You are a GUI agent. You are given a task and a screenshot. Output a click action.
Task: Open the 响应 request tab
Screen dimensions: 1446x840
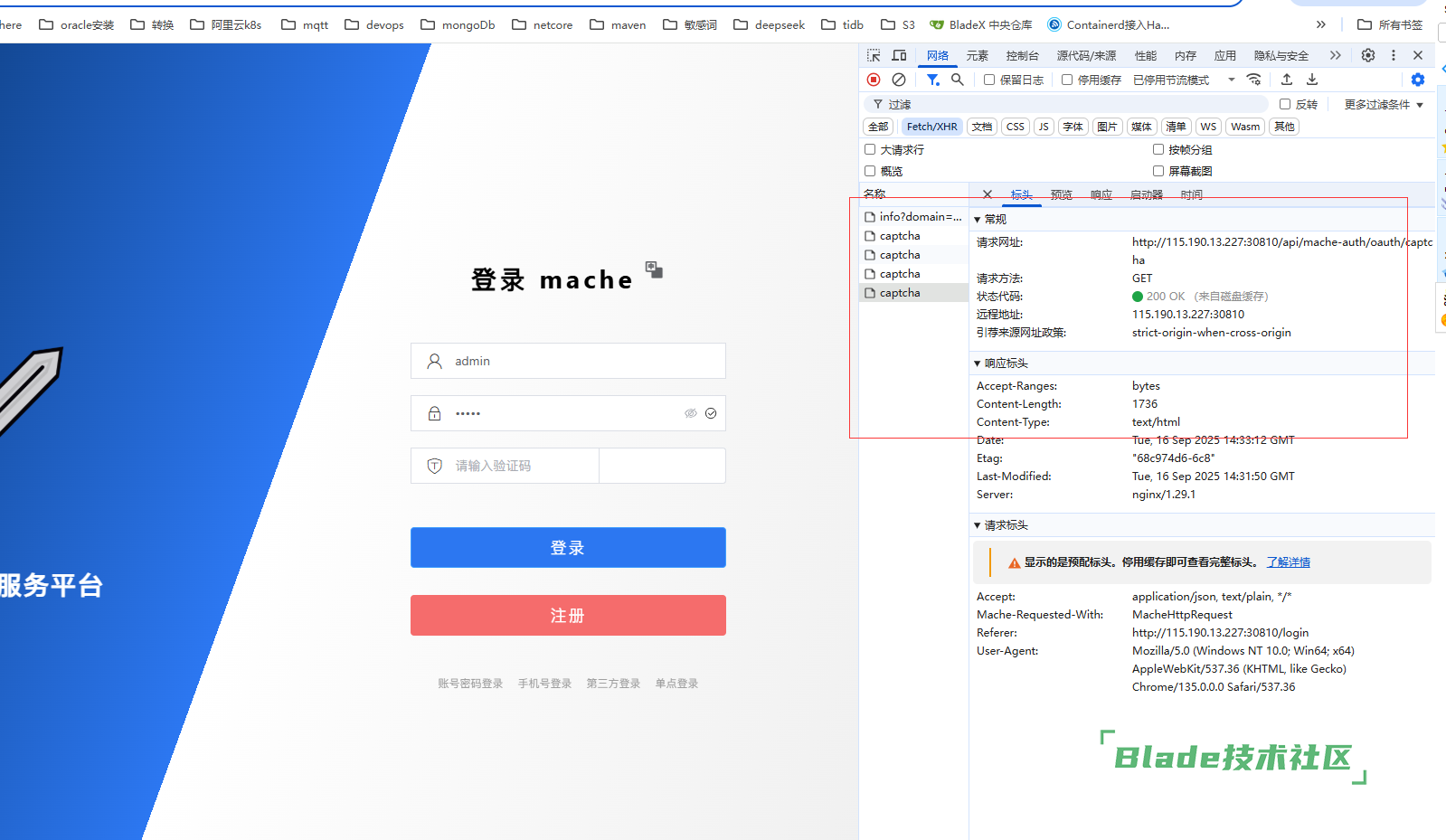coord(1101,194)
